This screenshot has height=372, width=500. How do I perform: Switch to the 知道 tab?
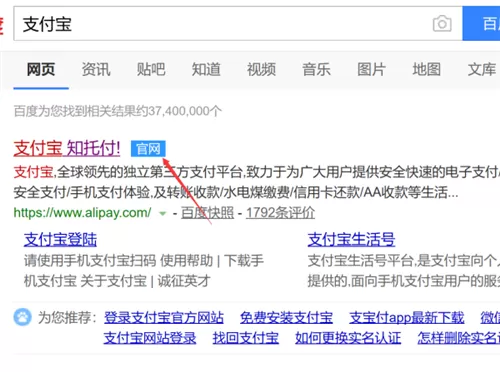click(206, 69)
